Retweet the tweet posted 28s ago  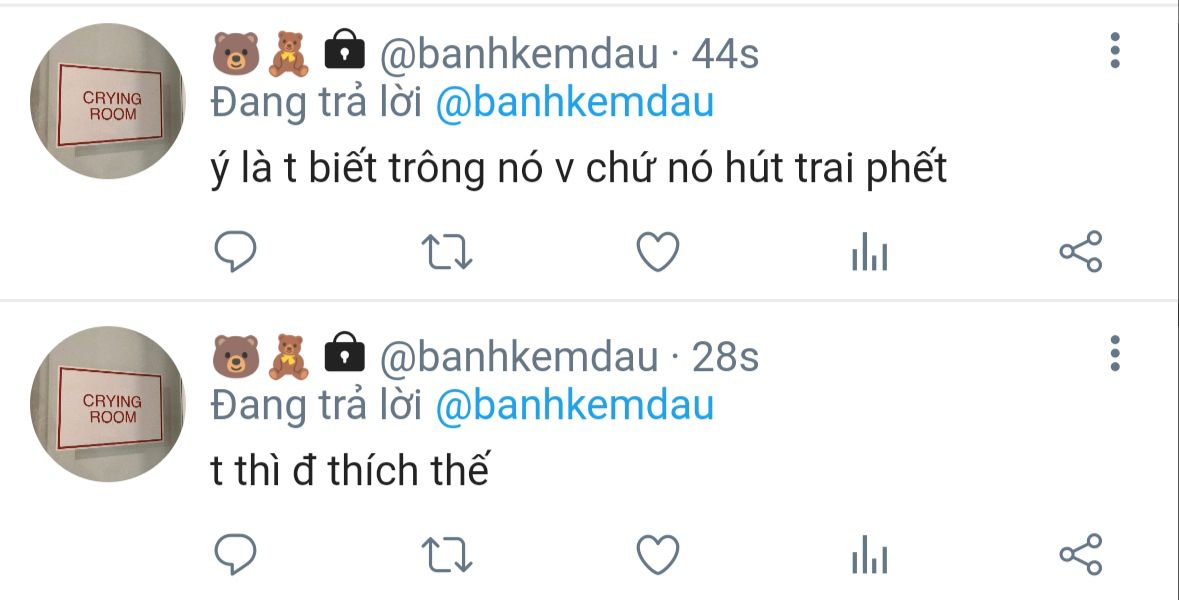tap(447, 555)
